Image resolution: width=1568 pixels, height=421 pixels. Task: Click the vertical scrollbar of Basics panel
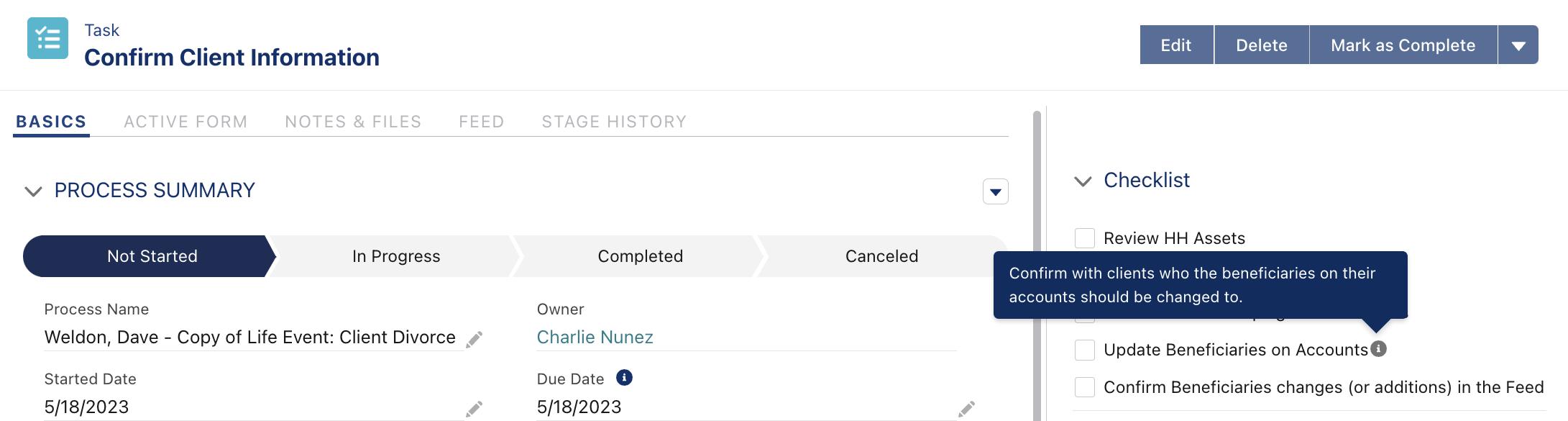[x=1037, y=266]
